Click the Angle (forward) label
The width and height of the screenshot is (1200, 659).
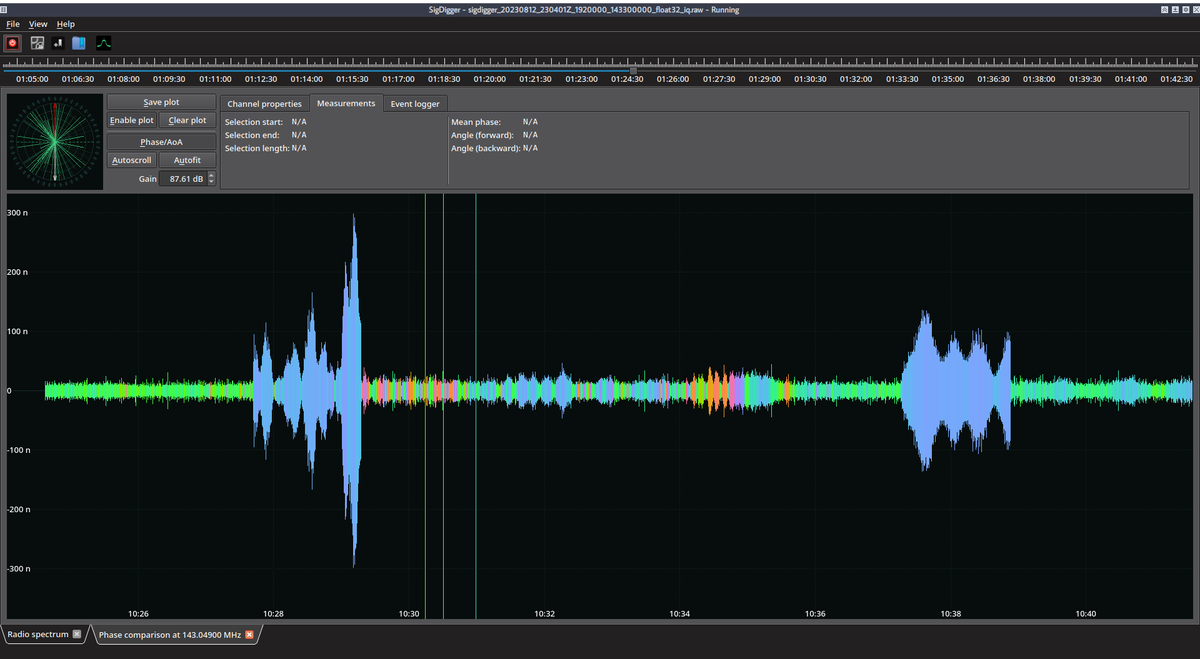click(x=482, y=135)
